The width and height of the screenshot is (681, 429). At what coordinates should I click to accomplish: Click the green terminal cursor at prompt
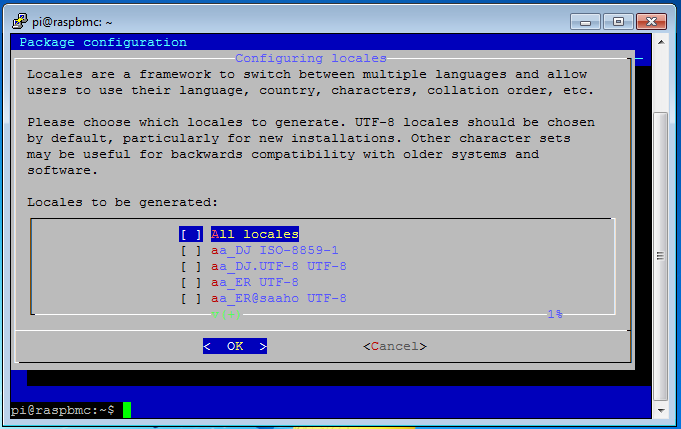click(x=127, y=410)
